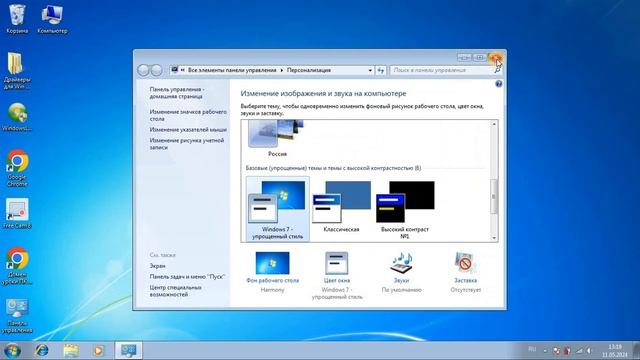Screen dimensions: 640x360
Task: Open Цвет окна window color settings
Action: 337,276
